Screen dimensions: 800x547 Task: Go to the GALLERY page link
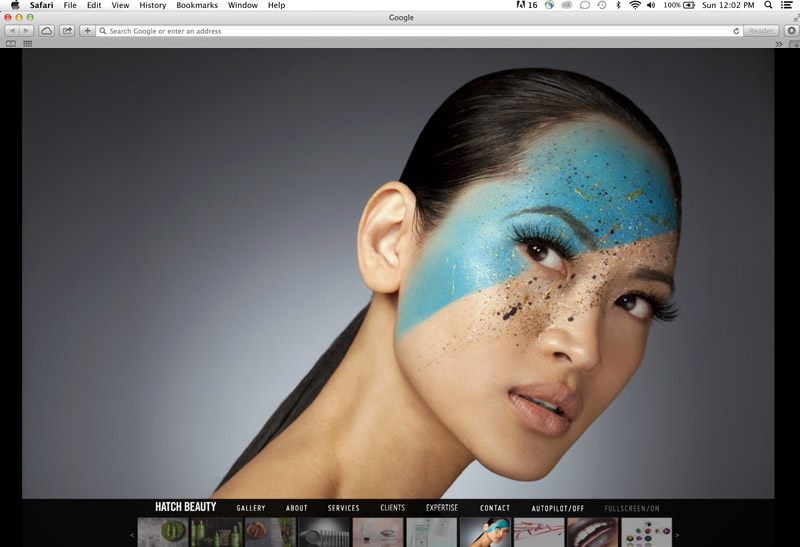click(251, 508)
